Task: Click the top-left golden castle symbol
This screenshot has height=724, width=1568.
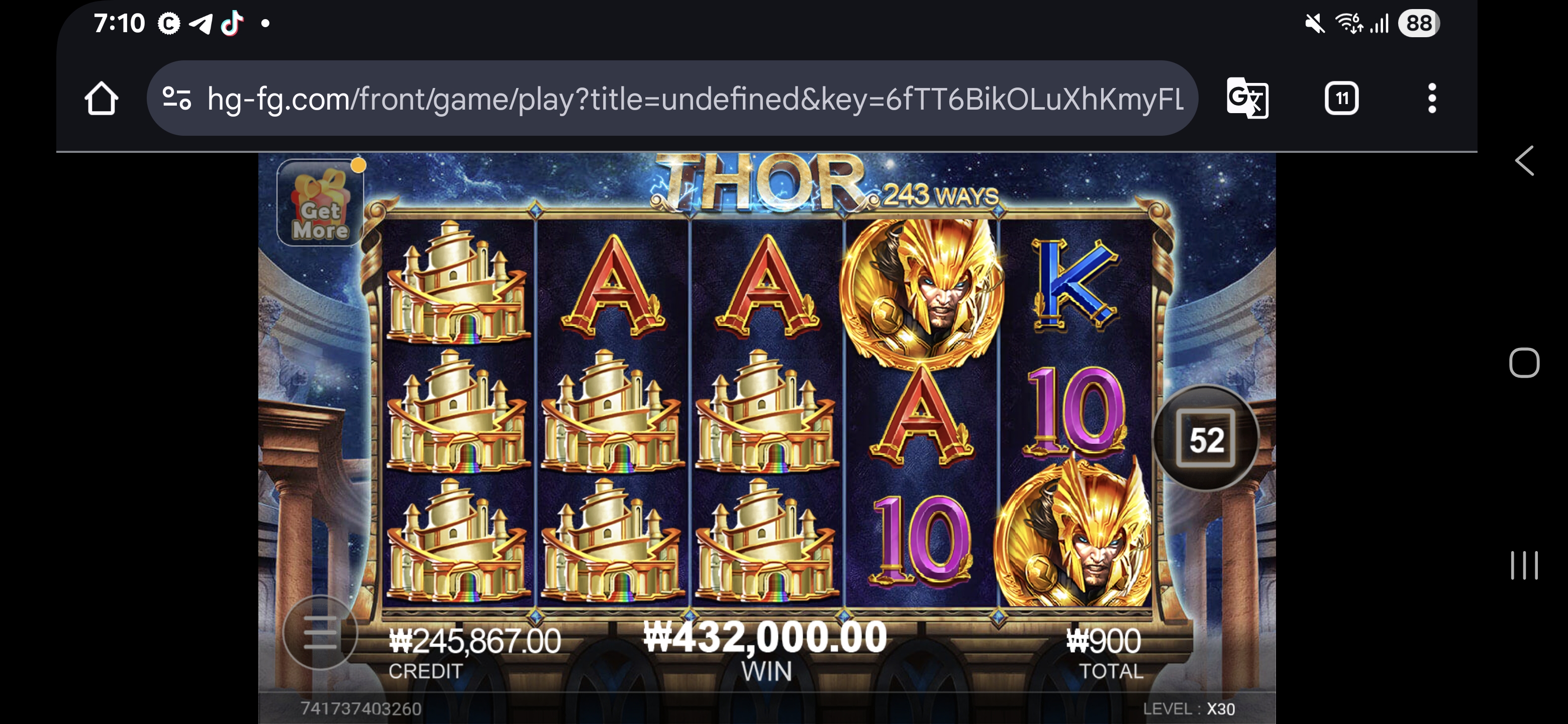Action: click(458, 282)
